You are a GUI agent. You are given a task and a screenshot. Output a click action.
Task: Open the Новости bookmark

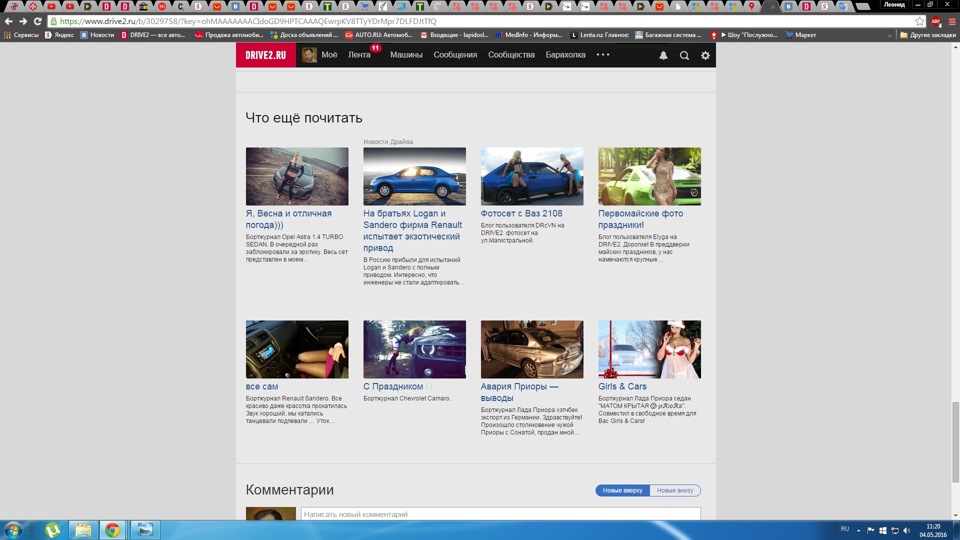97,35
